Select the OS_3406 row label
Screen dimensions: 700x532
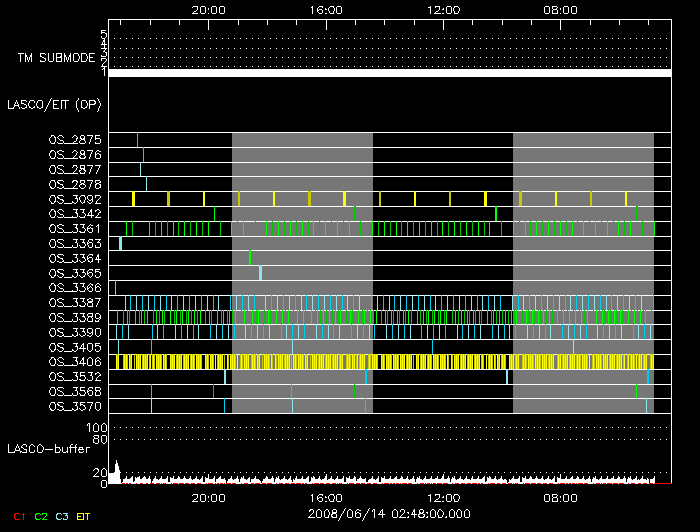[75, 362]
